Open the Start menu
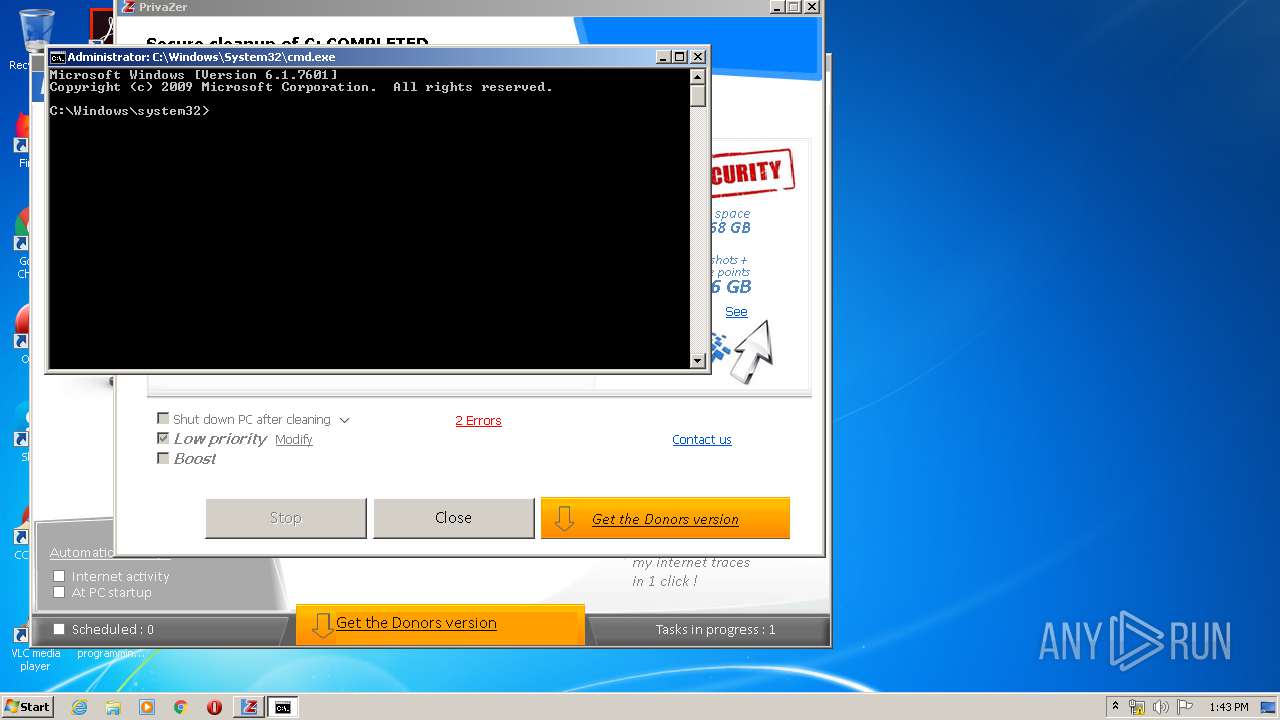Image resolution: width=1280 pixels, height=720 pixels. [27, 707]
